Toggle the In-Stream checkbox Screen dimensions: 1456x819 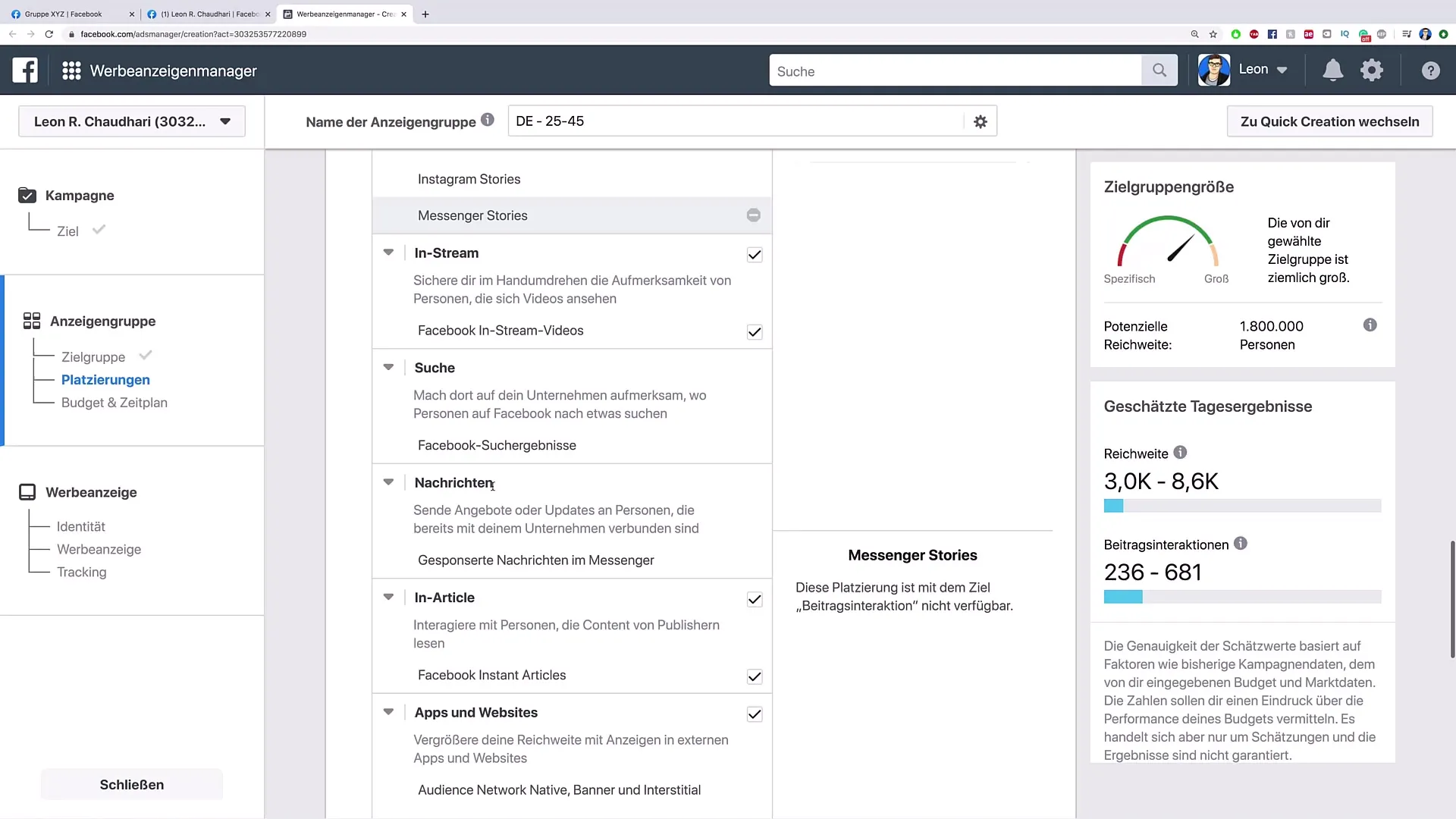pos(755,255)
